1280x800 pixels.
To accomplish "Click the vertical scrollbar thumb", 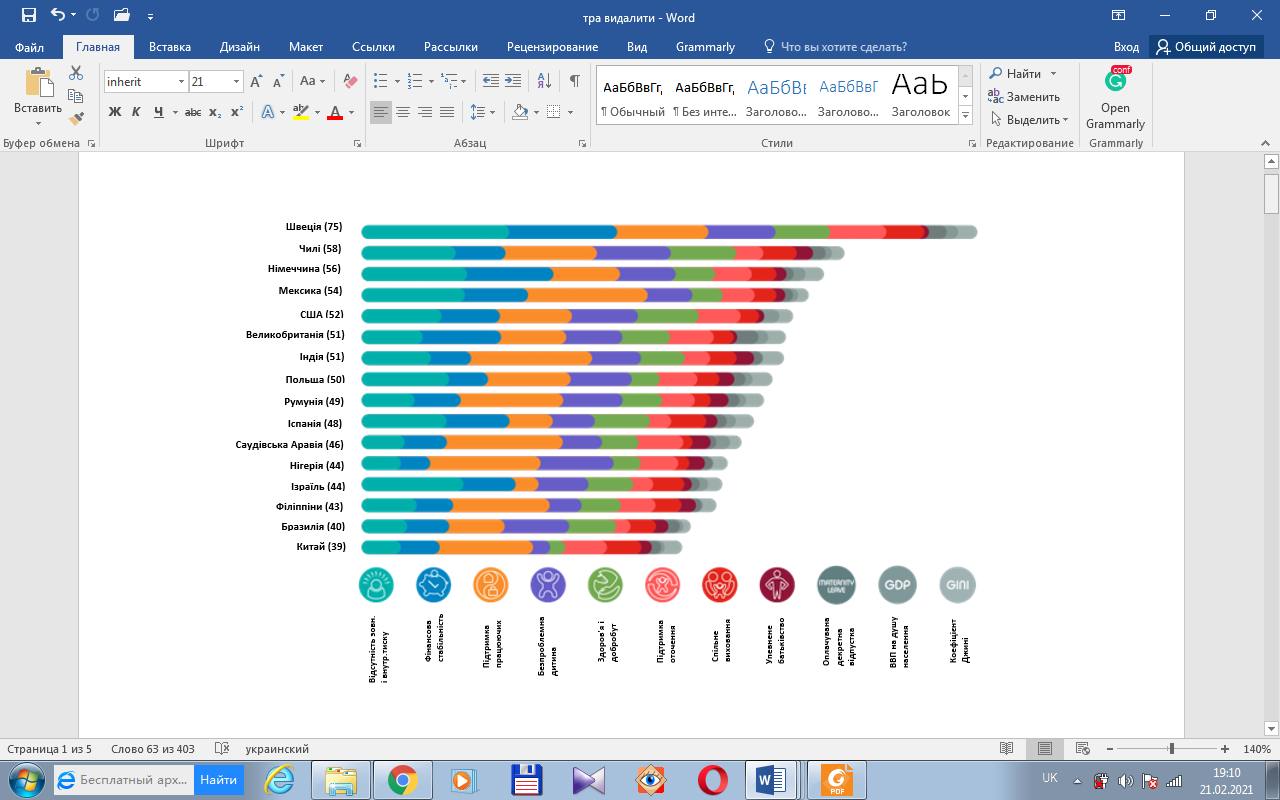I will [x=1271, y=193].
